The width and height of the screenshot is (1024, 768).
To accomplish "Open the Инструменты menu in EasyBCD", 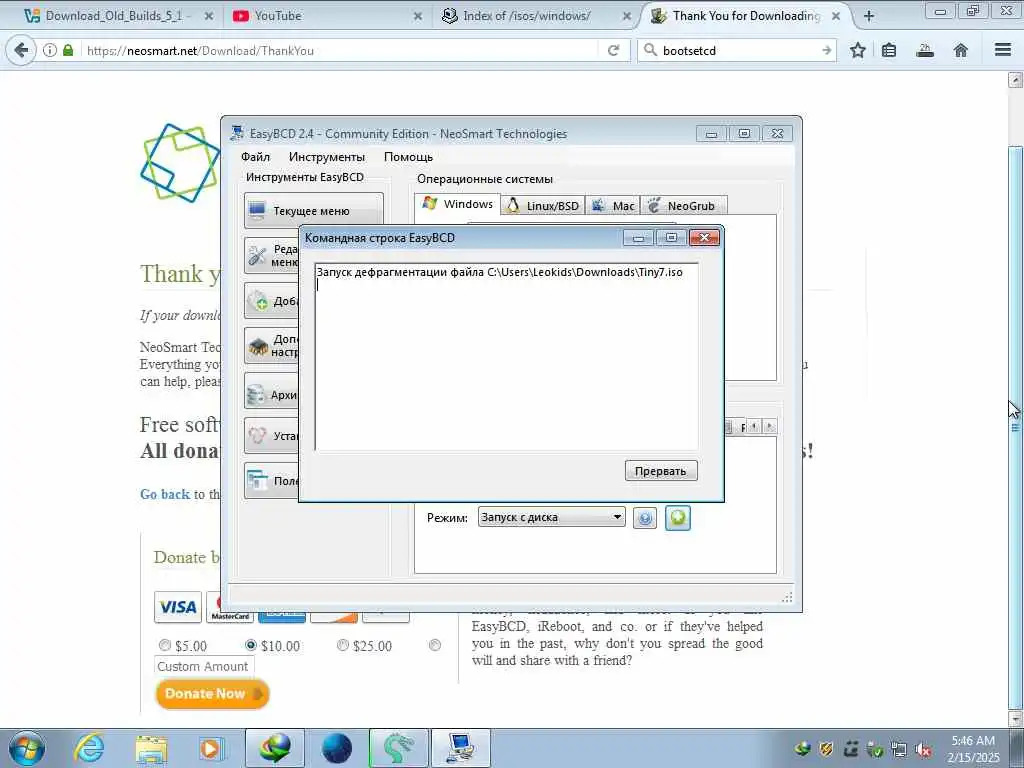I will (327, 157).
